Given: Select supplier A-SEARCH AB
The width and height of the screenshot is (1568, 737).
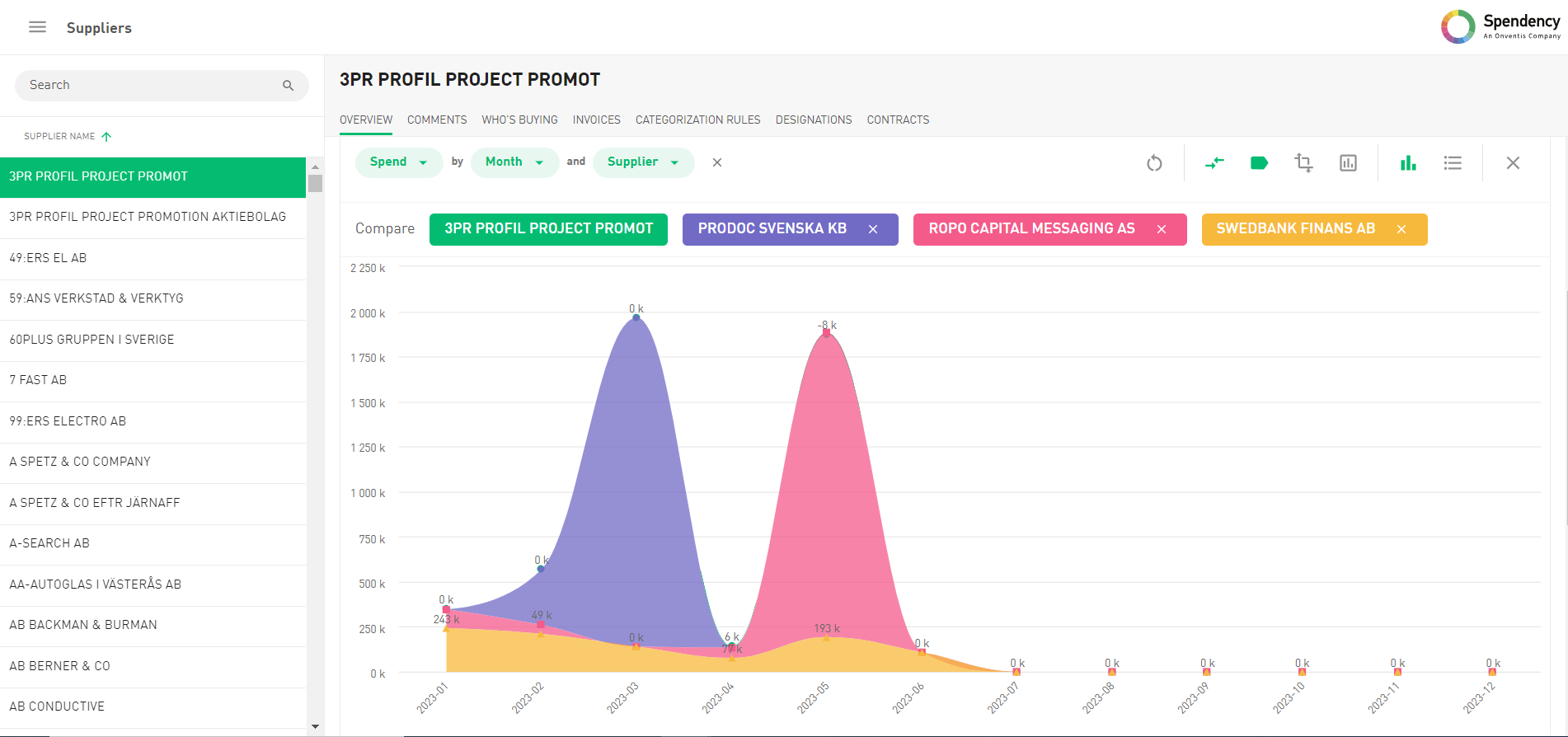Looking at the screenshot, I should tap(49, 543).
